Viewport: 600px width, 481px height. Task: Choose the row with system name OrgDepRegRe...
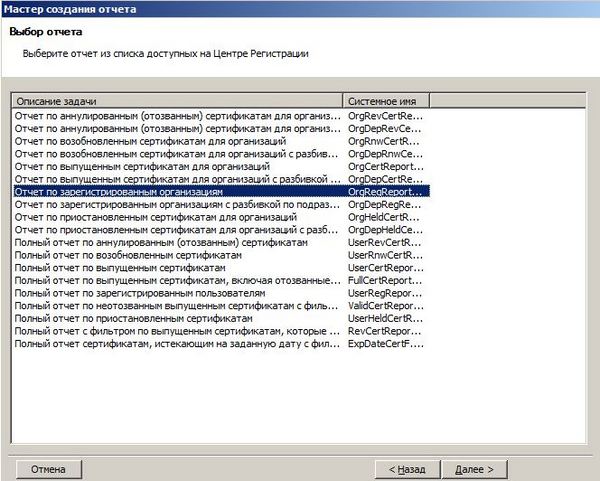(221, 204)
